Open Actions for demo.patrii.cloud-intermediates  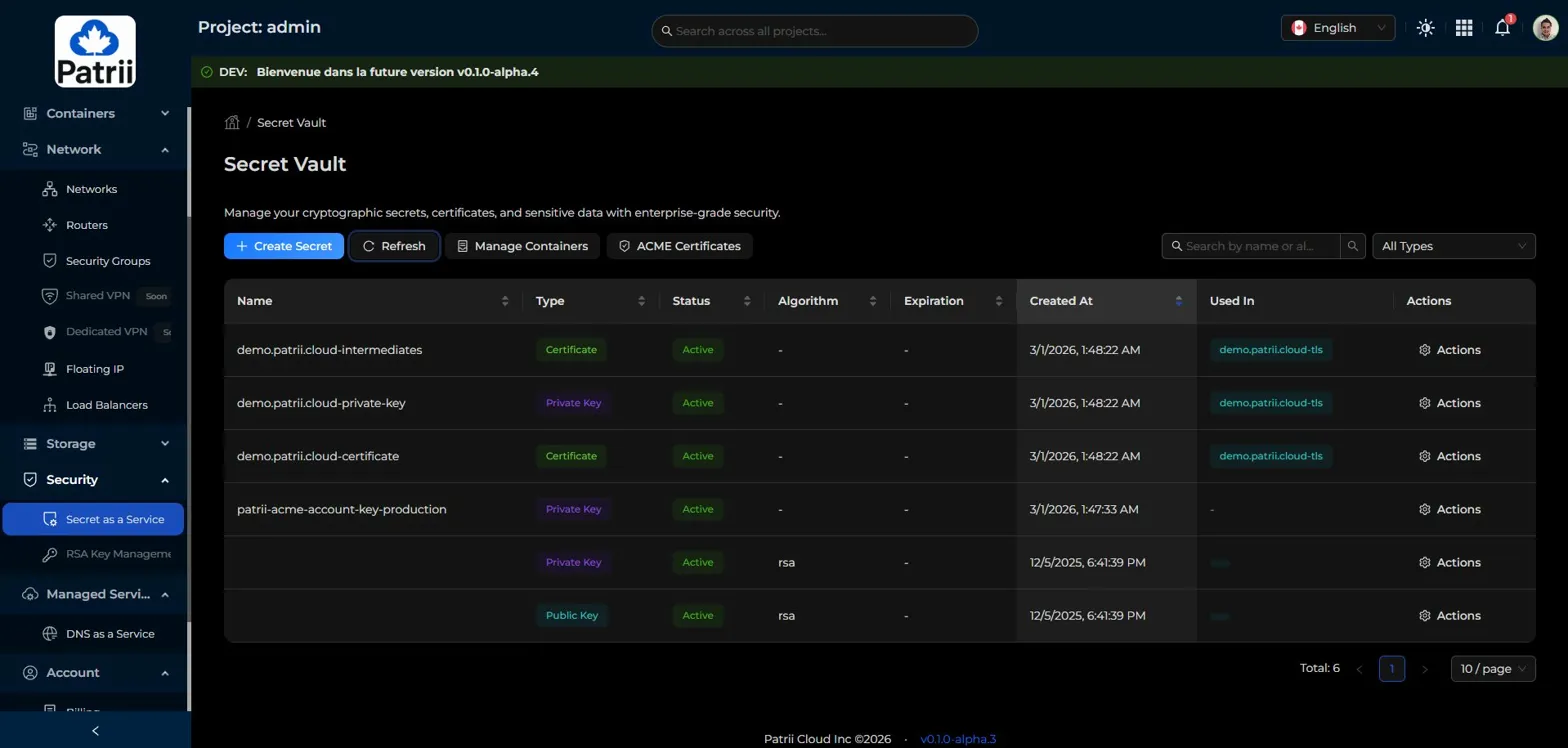[x=1450, y=350]
